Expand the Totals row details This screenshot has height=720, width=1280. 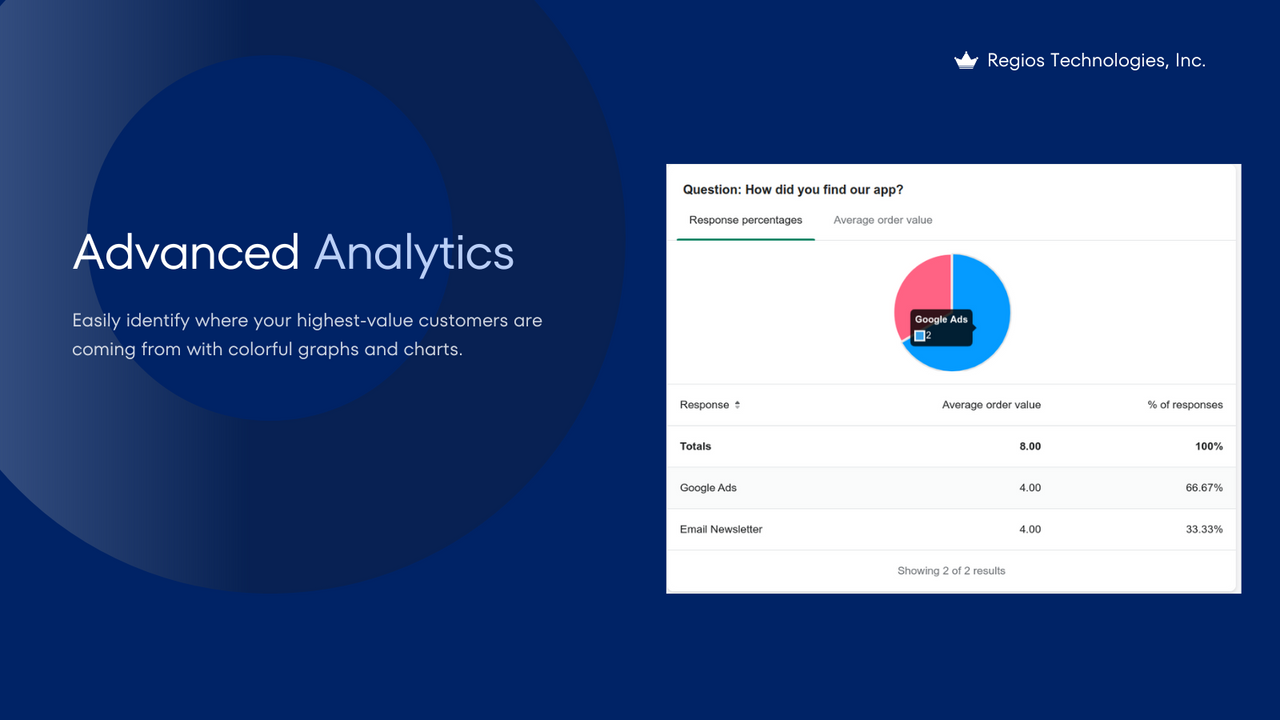tap(695, 446)
